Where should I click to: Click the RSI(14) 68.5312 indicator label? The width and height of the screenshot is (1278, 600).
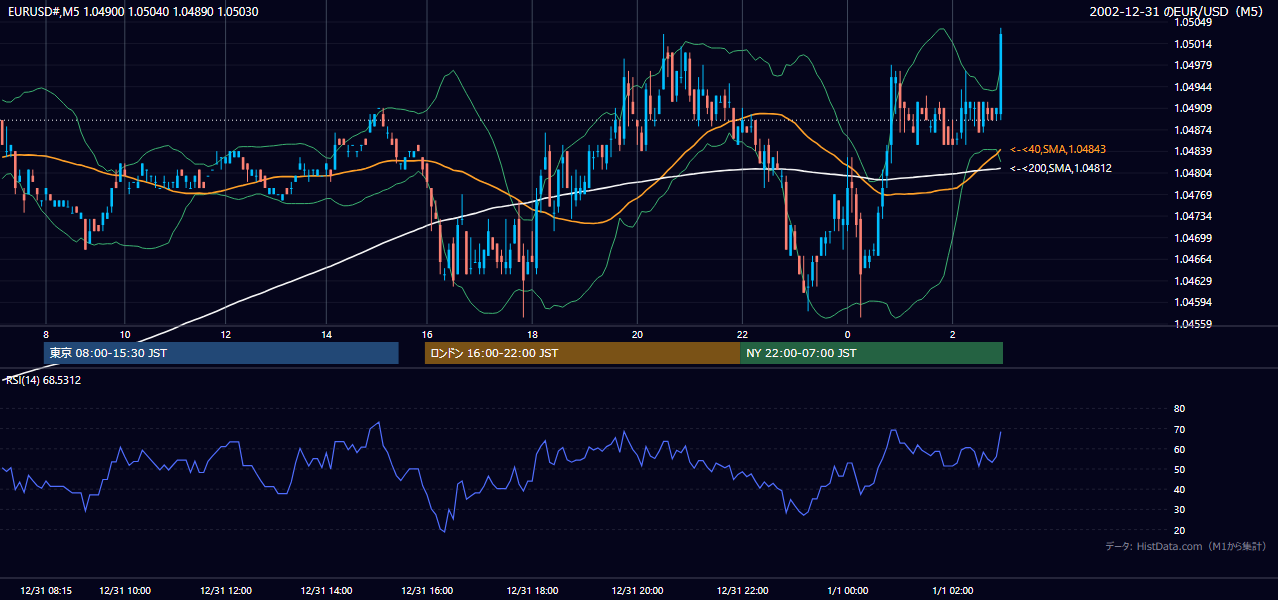click(x=43, y=380)
